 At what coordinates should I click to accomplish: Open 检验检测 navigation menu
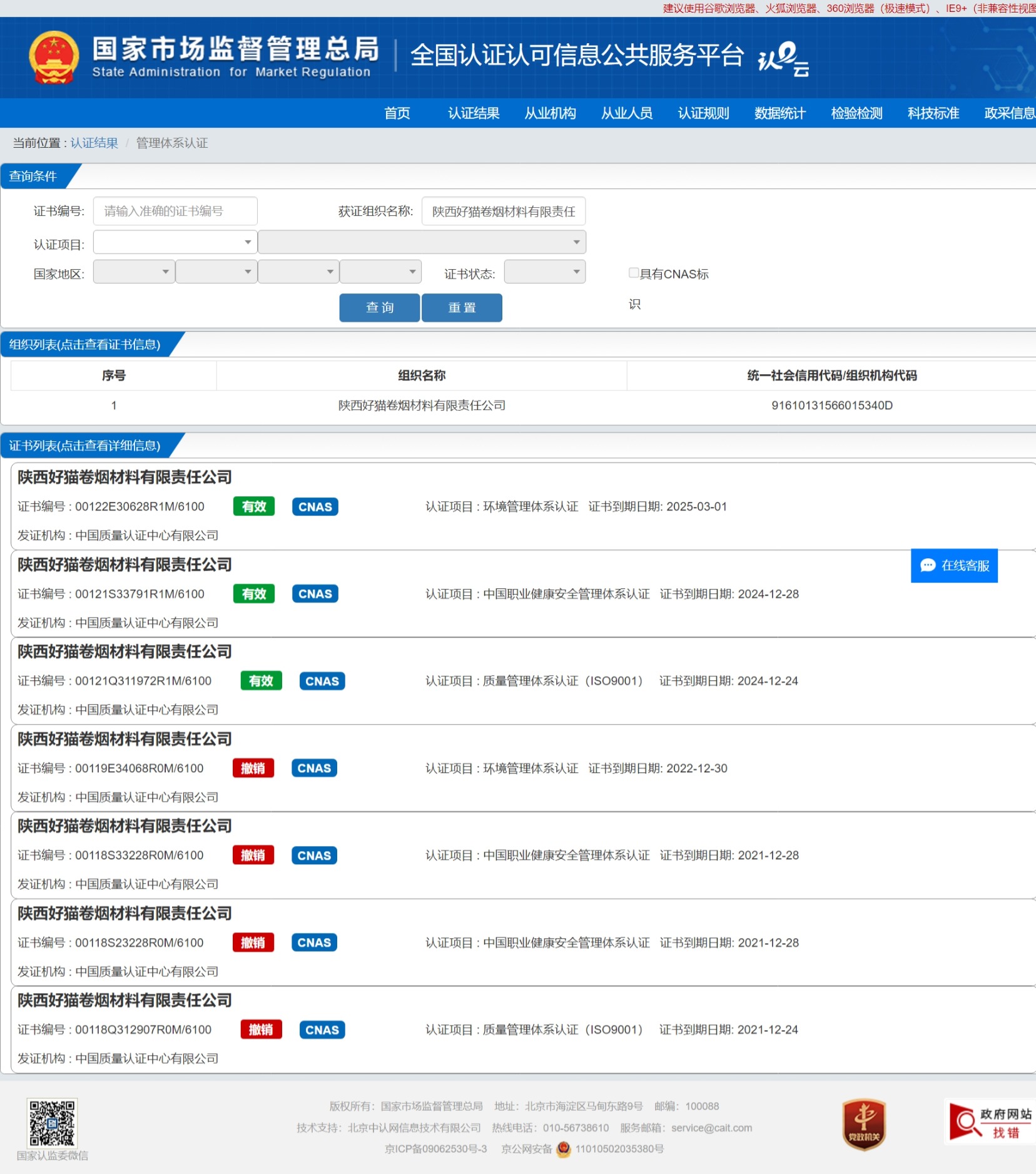point(857,113)
